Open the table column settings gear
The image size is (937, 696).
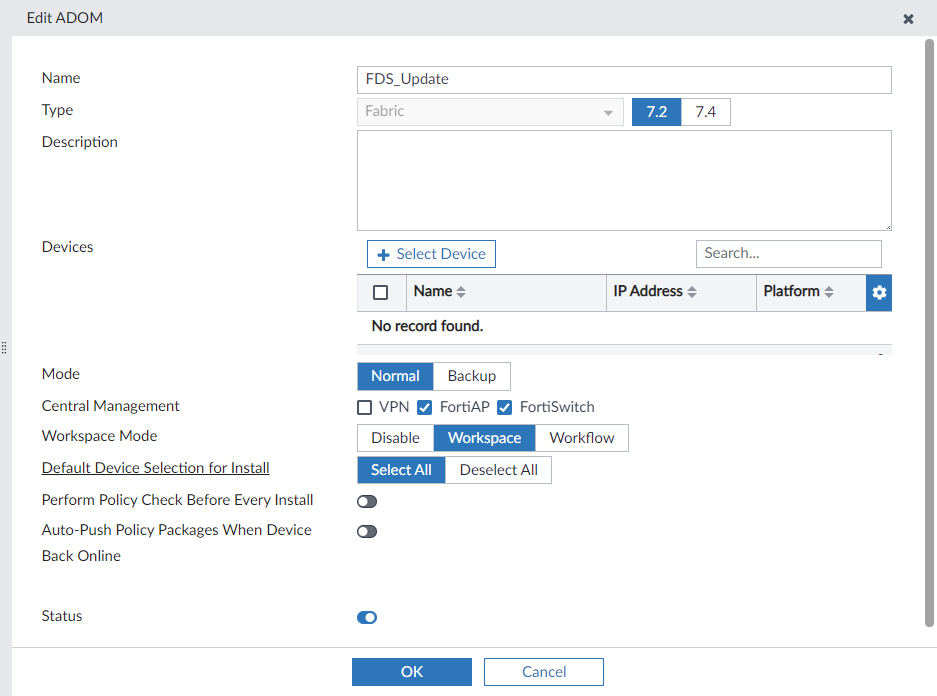coord(878,292)
